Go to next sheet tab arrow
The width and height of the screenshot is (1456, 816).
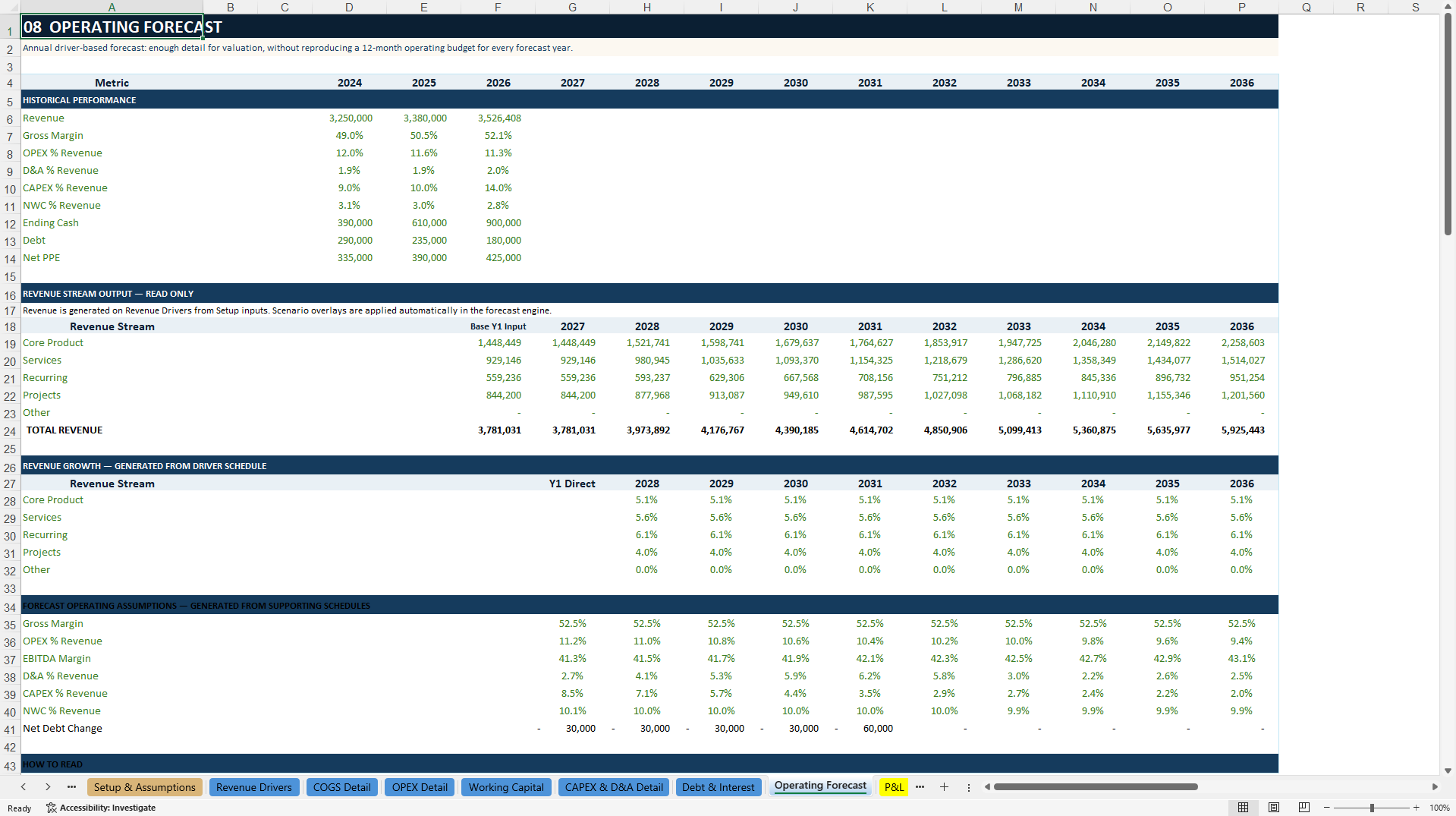point(48,787)
